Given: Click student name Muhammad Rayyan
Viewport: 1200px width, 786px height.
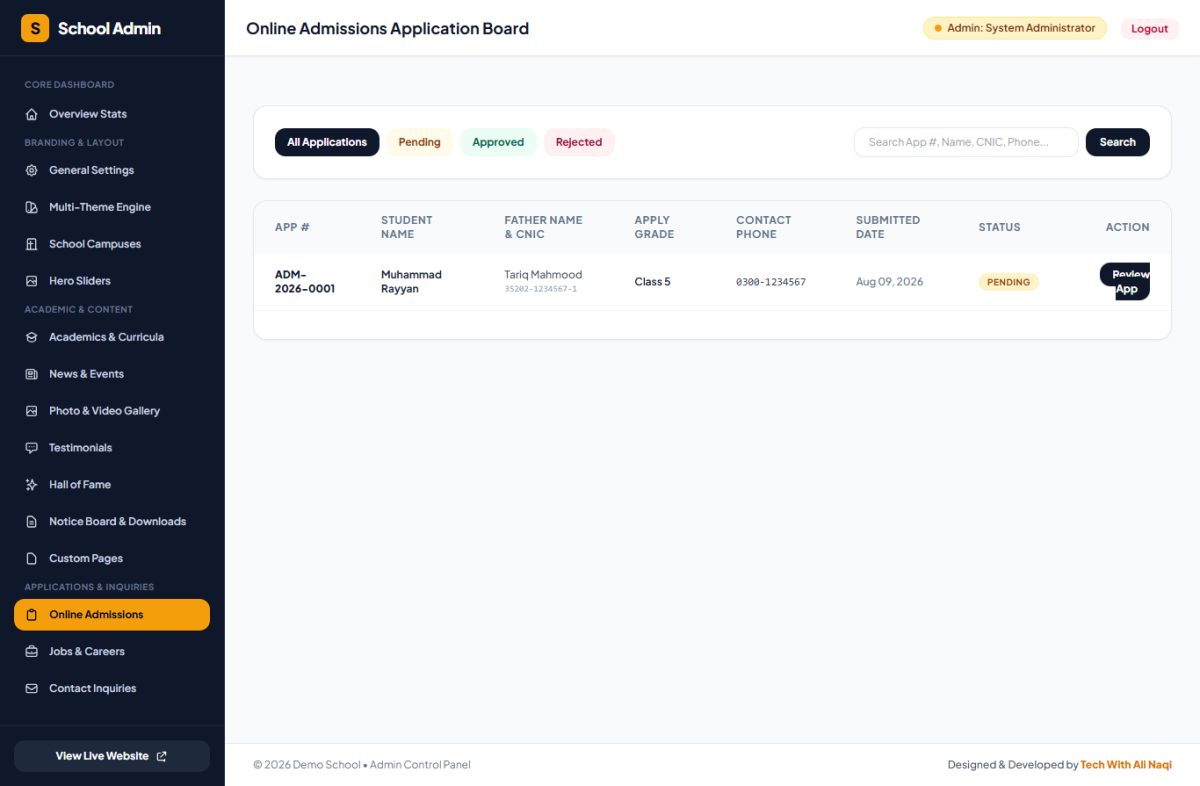Looking at the screenshot, I should point(411,282).
